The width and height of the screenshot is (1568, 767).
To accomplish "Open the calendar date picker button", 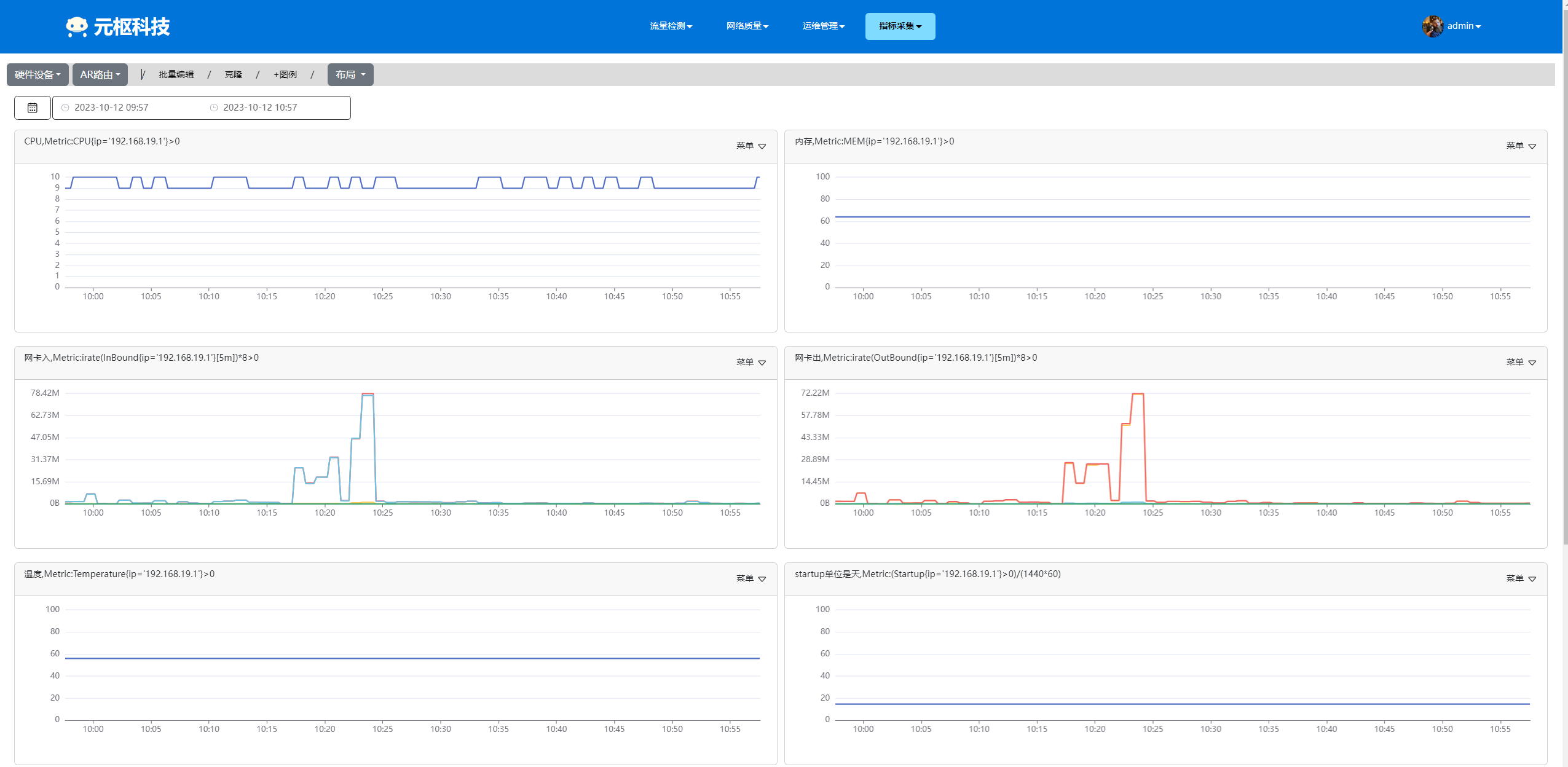I will (x=33, y=108).
